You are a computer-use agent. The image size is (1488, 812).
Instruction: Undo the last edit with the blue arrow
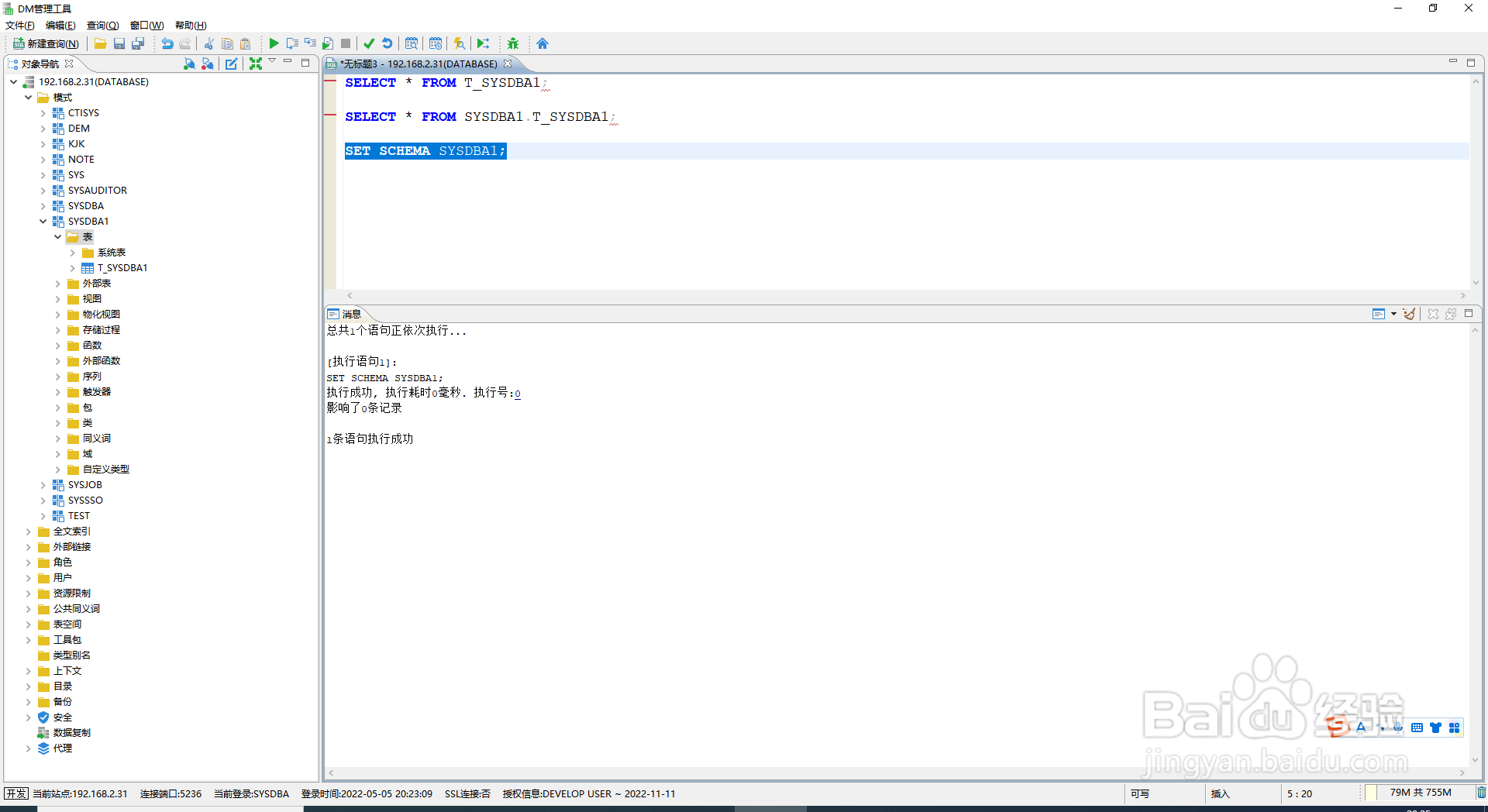point(167,44)
